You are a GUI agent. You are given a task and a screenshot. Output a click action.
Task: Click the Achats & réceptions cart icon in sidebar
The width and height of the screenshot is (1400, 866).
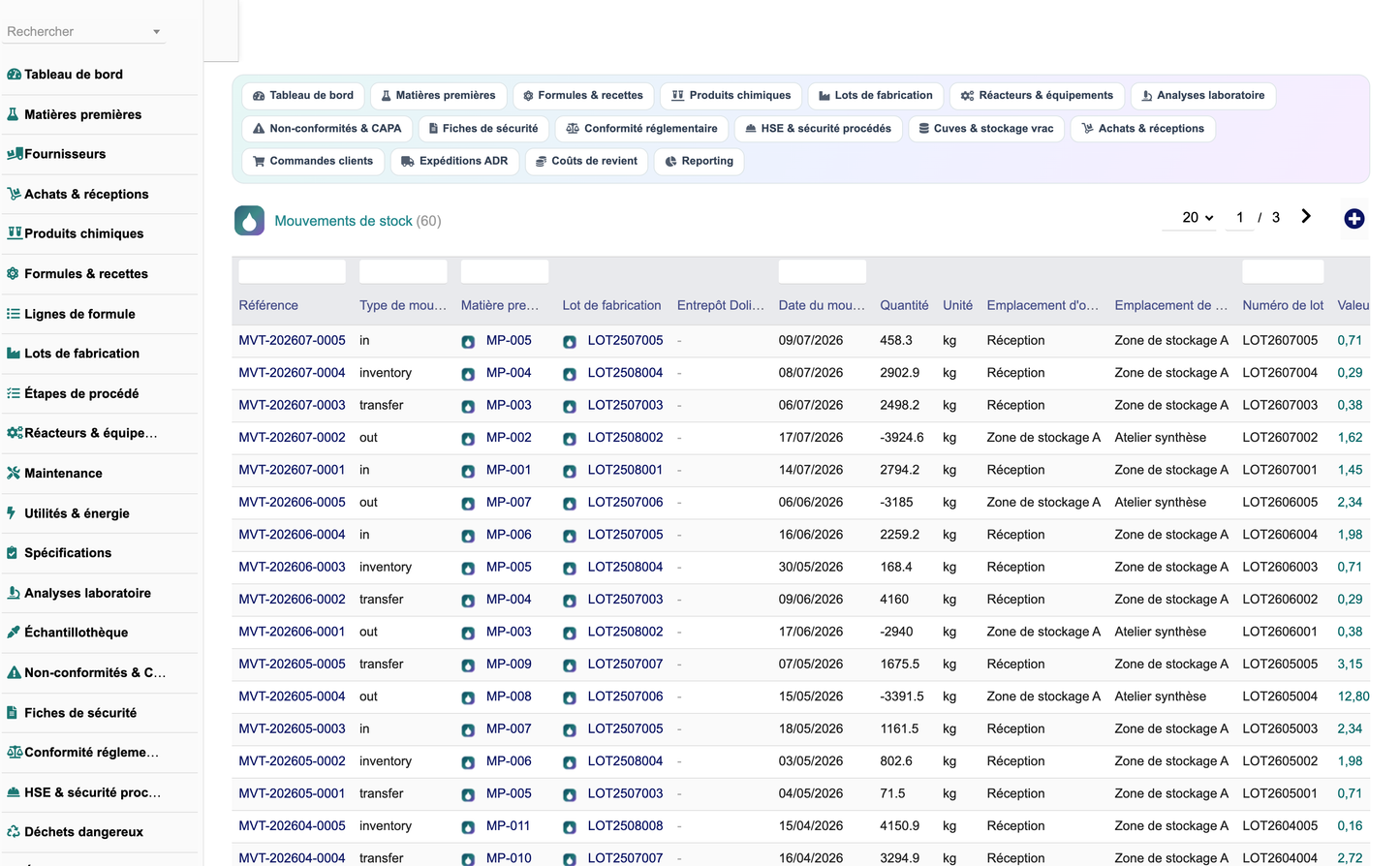14,194
